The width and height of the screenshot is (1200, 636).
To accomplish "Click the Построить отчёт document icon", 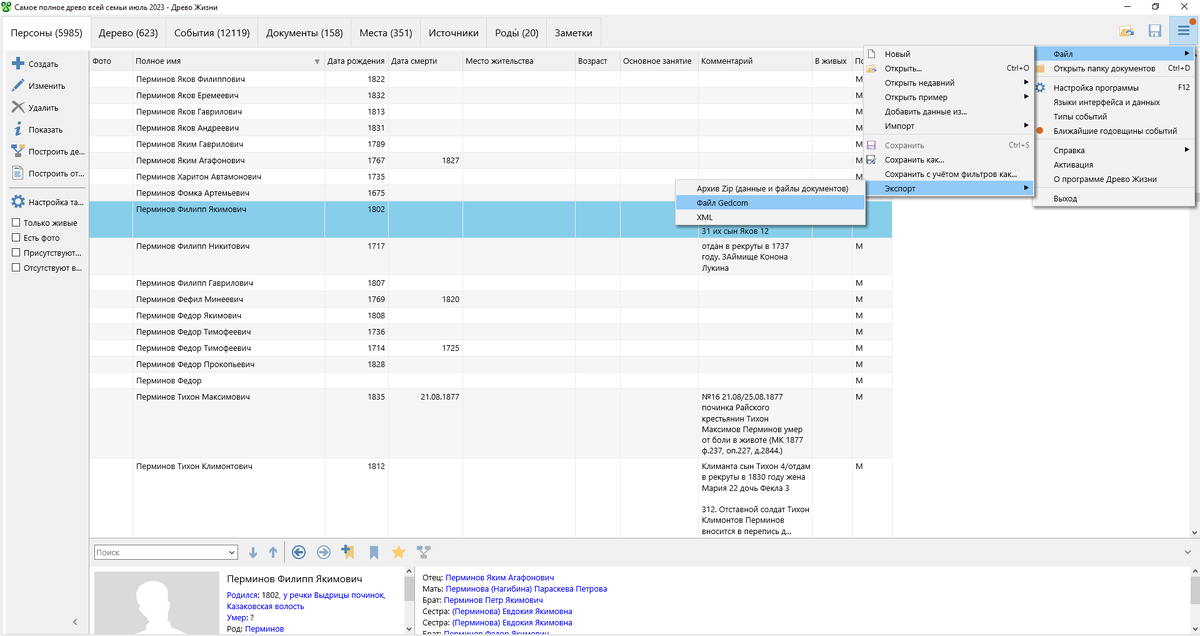I will pos(18,173).
